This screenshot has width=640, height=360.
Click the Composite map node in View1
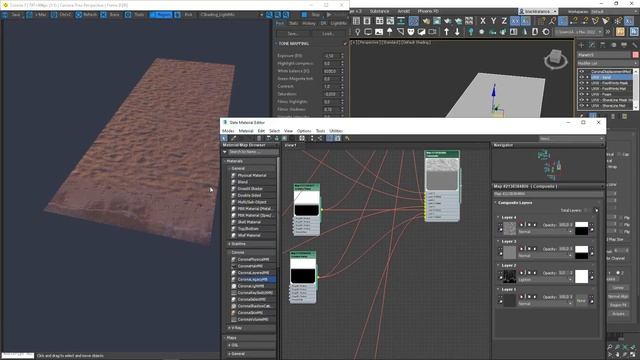442,186
